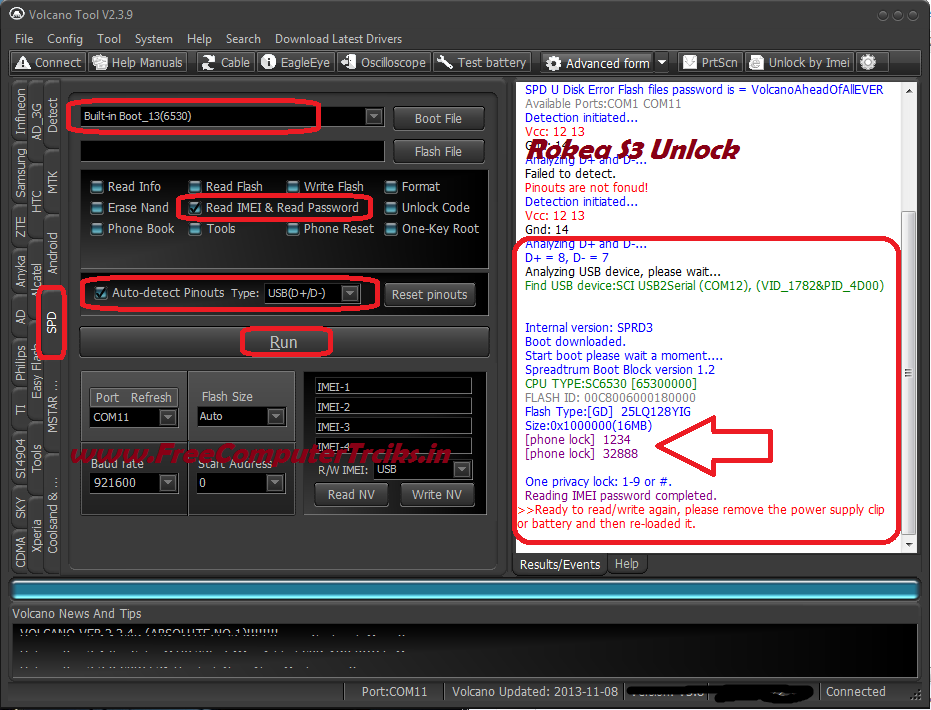The width and height of the screenshot is (931, 710).
Task: Open the Search menu
Action: 243,39
